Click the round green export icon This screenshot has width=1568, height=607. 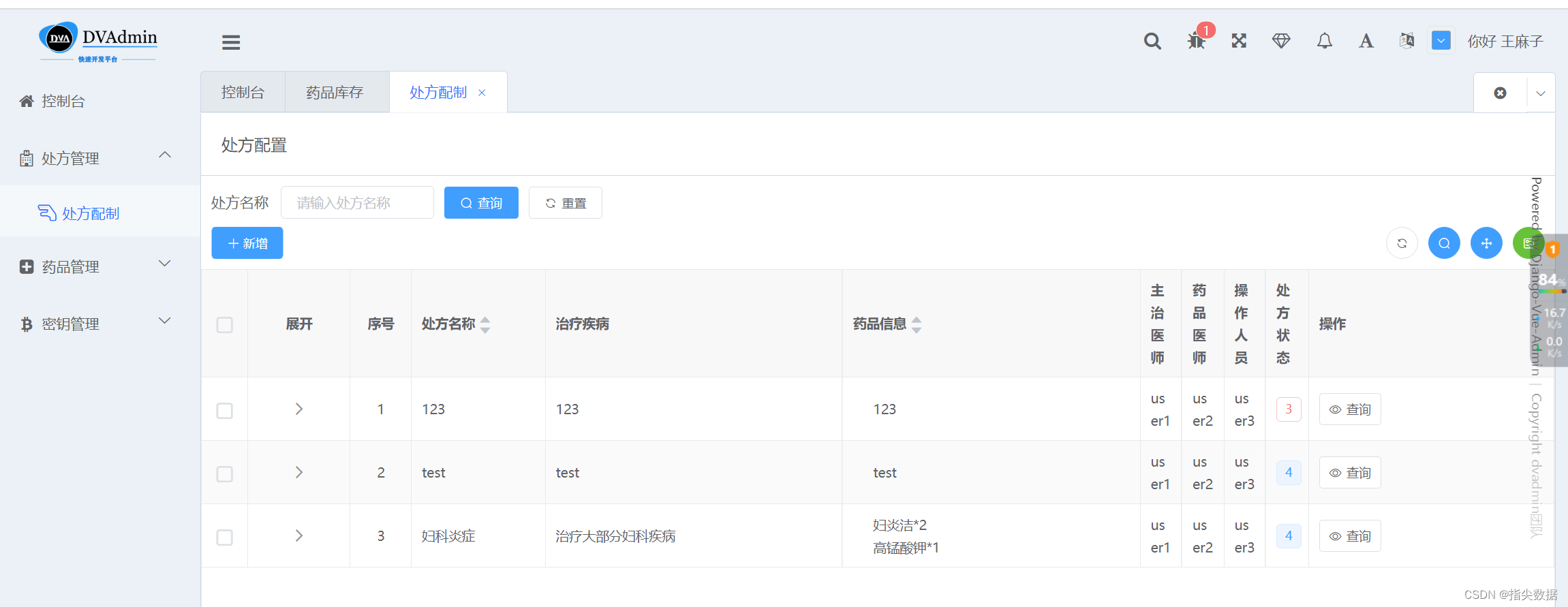(1528, 243)
